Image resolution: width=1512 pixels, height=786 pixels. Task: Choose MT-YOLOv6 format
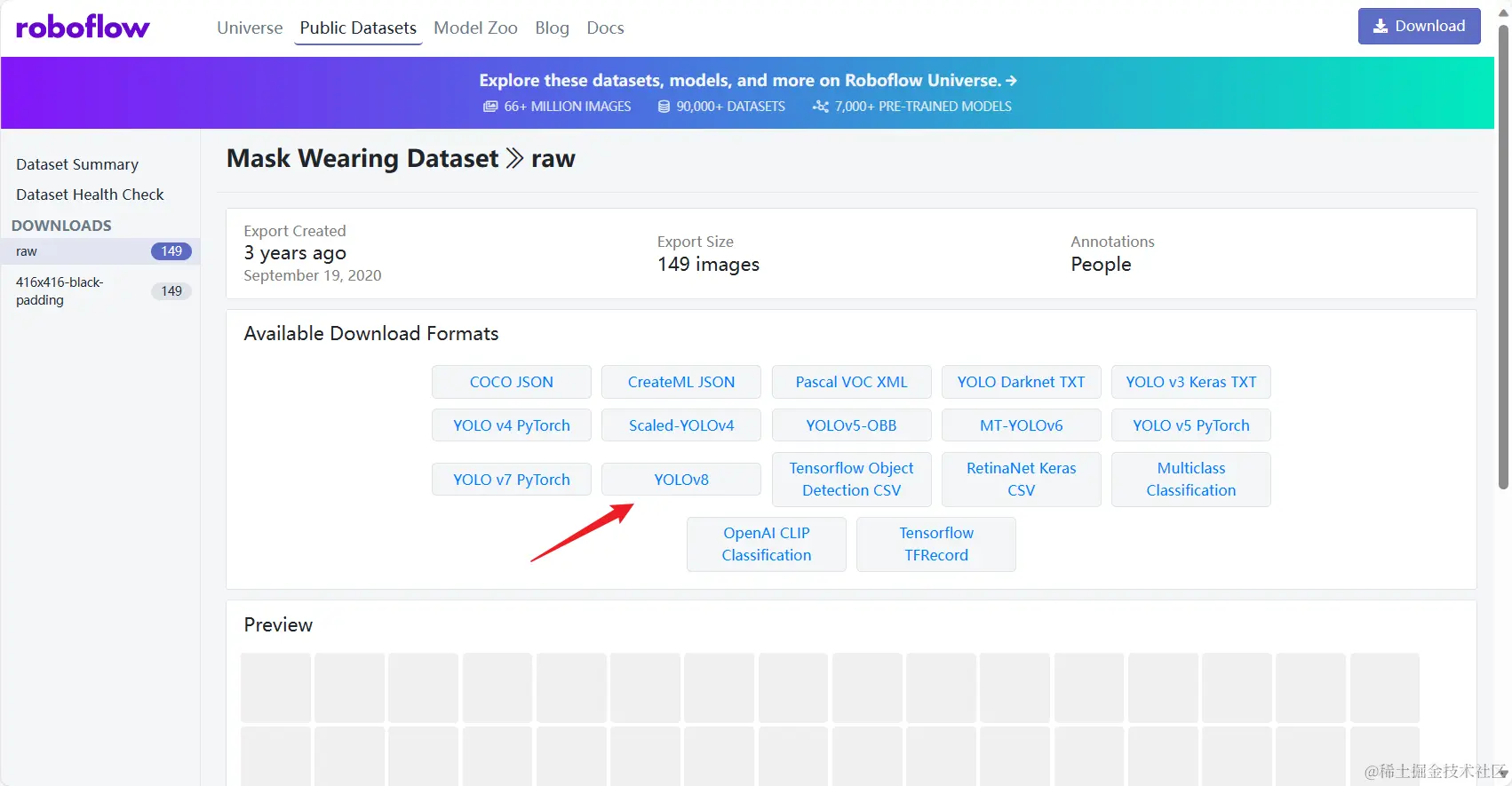[x=1022, y=425]
